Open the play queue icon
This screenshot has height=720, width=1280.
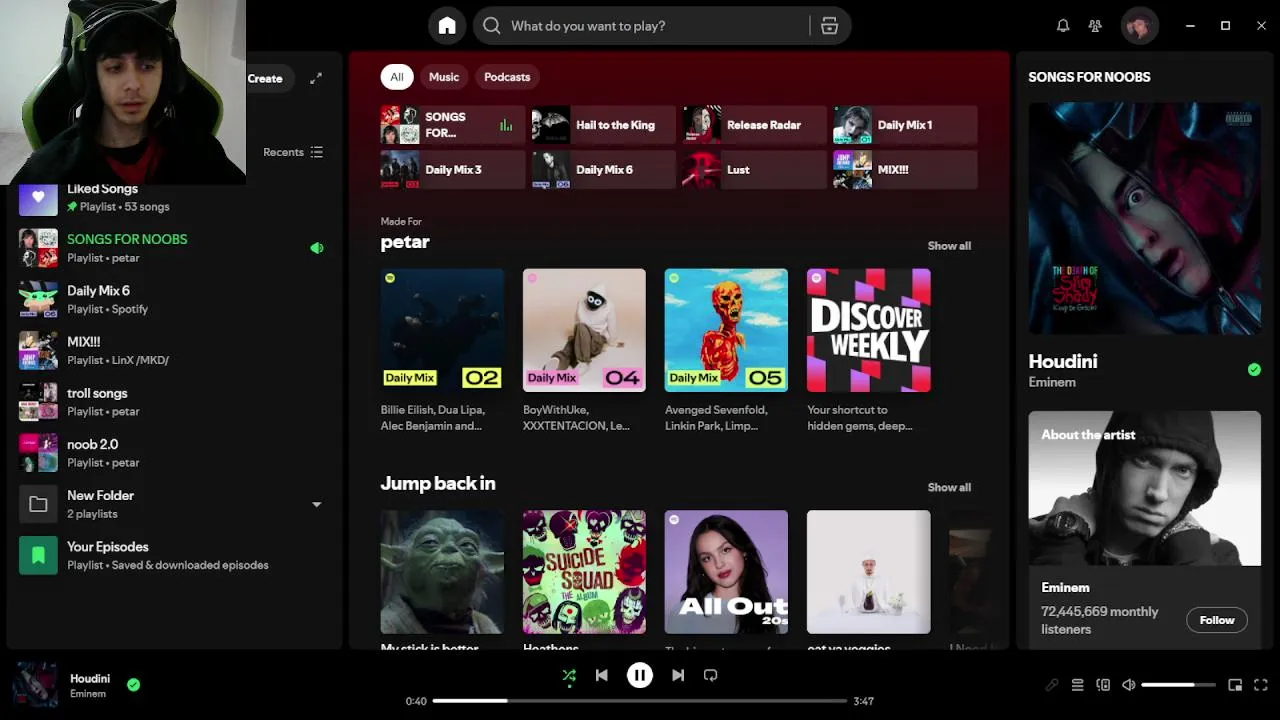[x=1077, y=685]
